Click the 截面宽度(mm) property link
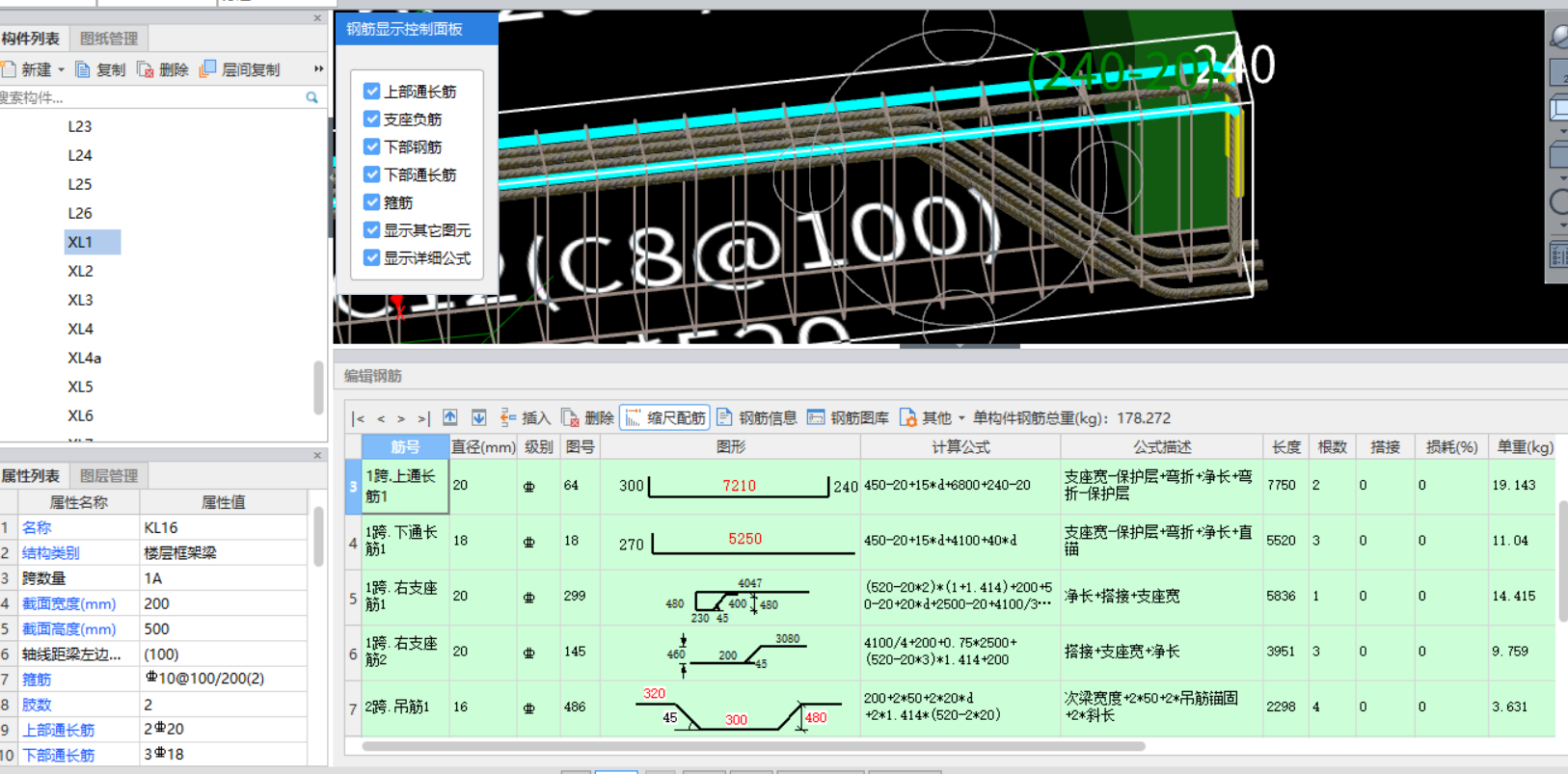This screenshot has height=774, width=1568. pyautogui.click(x=68, y=603)
